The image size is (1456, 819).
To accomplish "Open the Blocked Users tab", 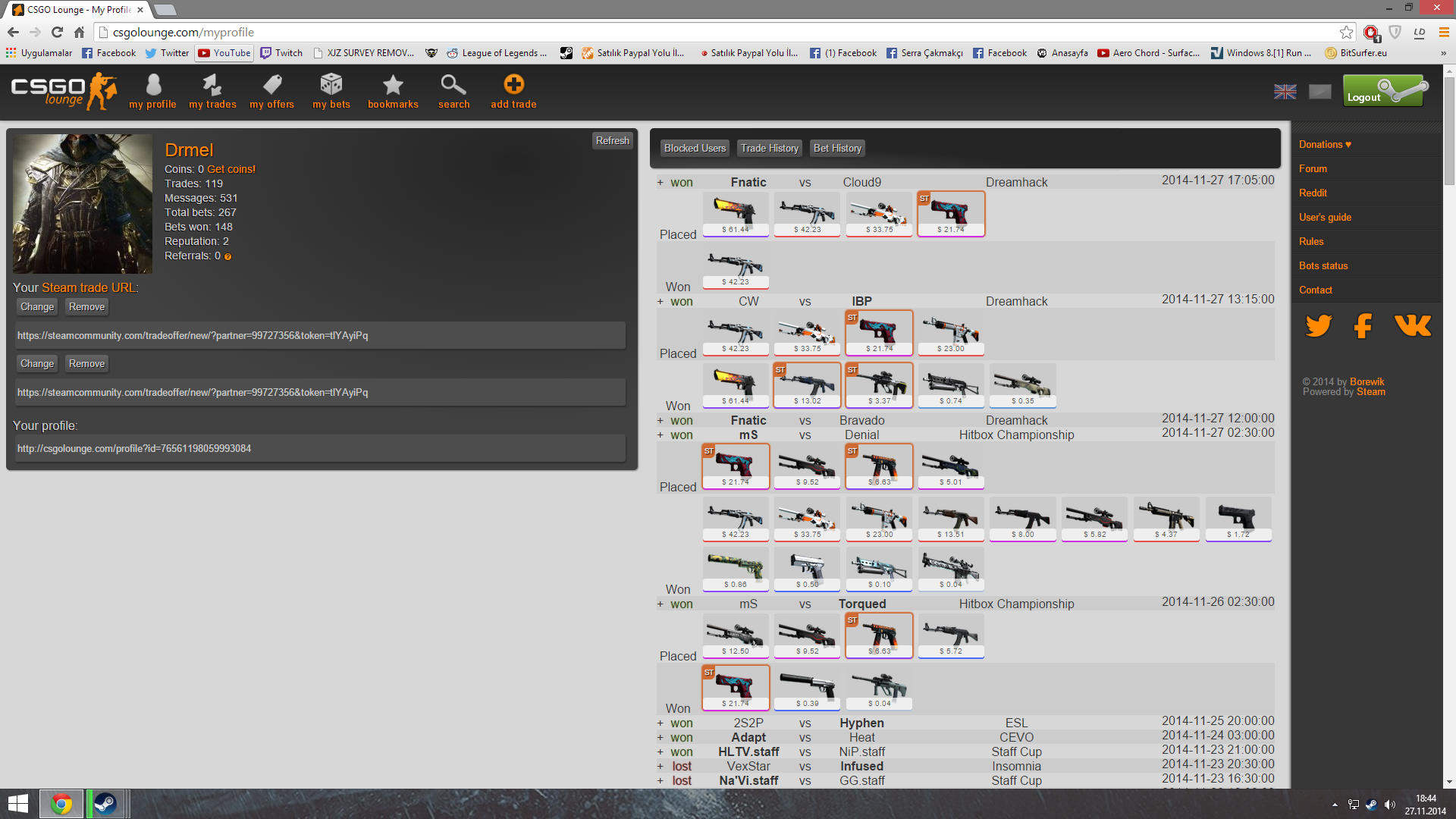I will 695,149.
